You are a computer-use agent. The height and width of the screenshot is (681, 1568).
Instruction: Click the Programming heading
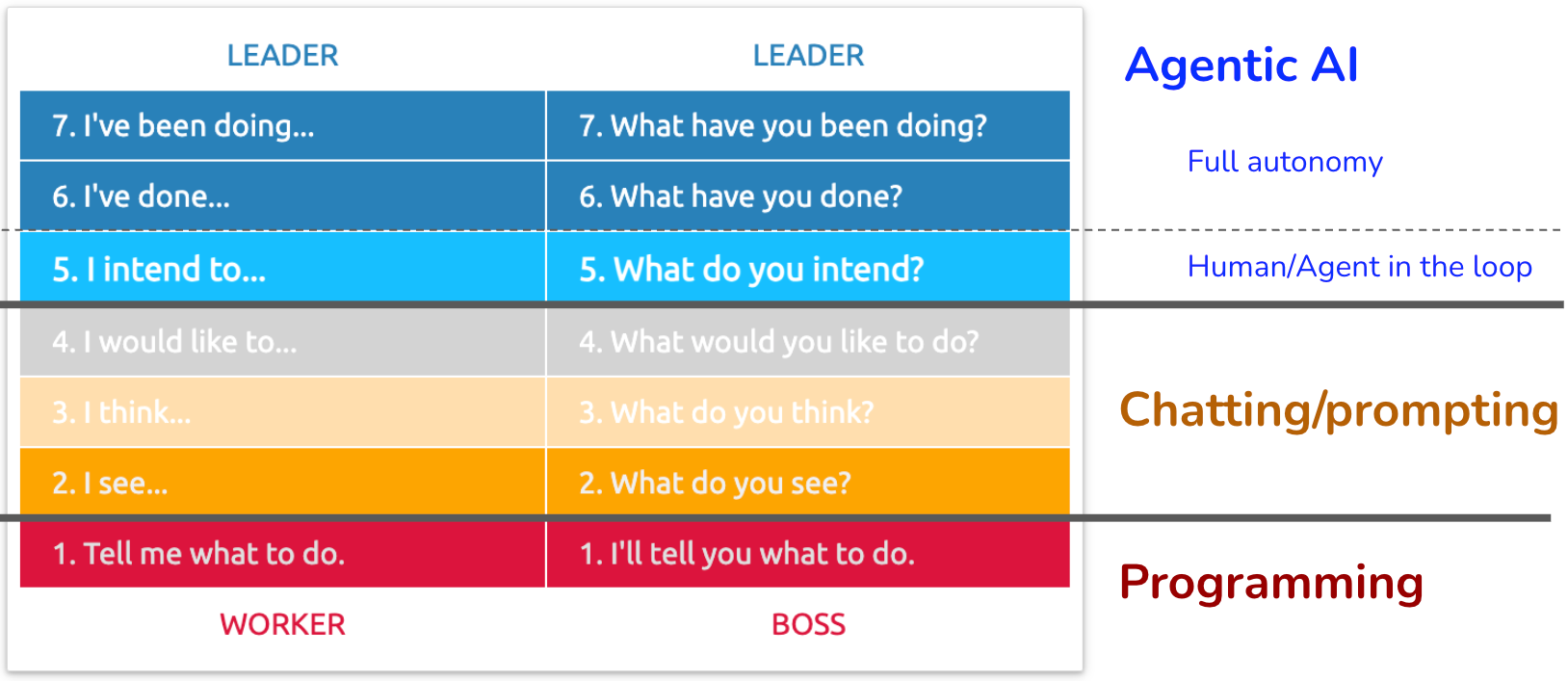click(1271, 583)
